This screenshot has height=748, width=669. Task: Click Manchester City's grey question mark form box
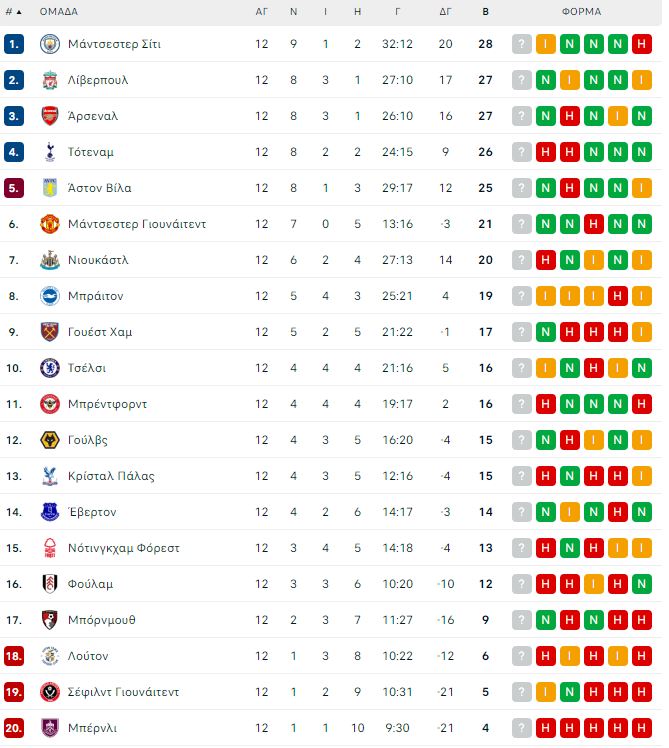(522, 44)
